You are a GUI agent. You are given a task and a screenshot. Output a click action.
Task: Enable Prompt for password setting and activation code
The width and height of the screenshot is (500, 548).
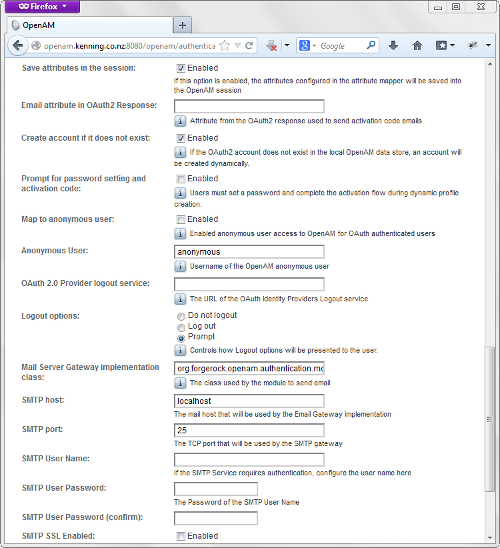click(180, 179)
